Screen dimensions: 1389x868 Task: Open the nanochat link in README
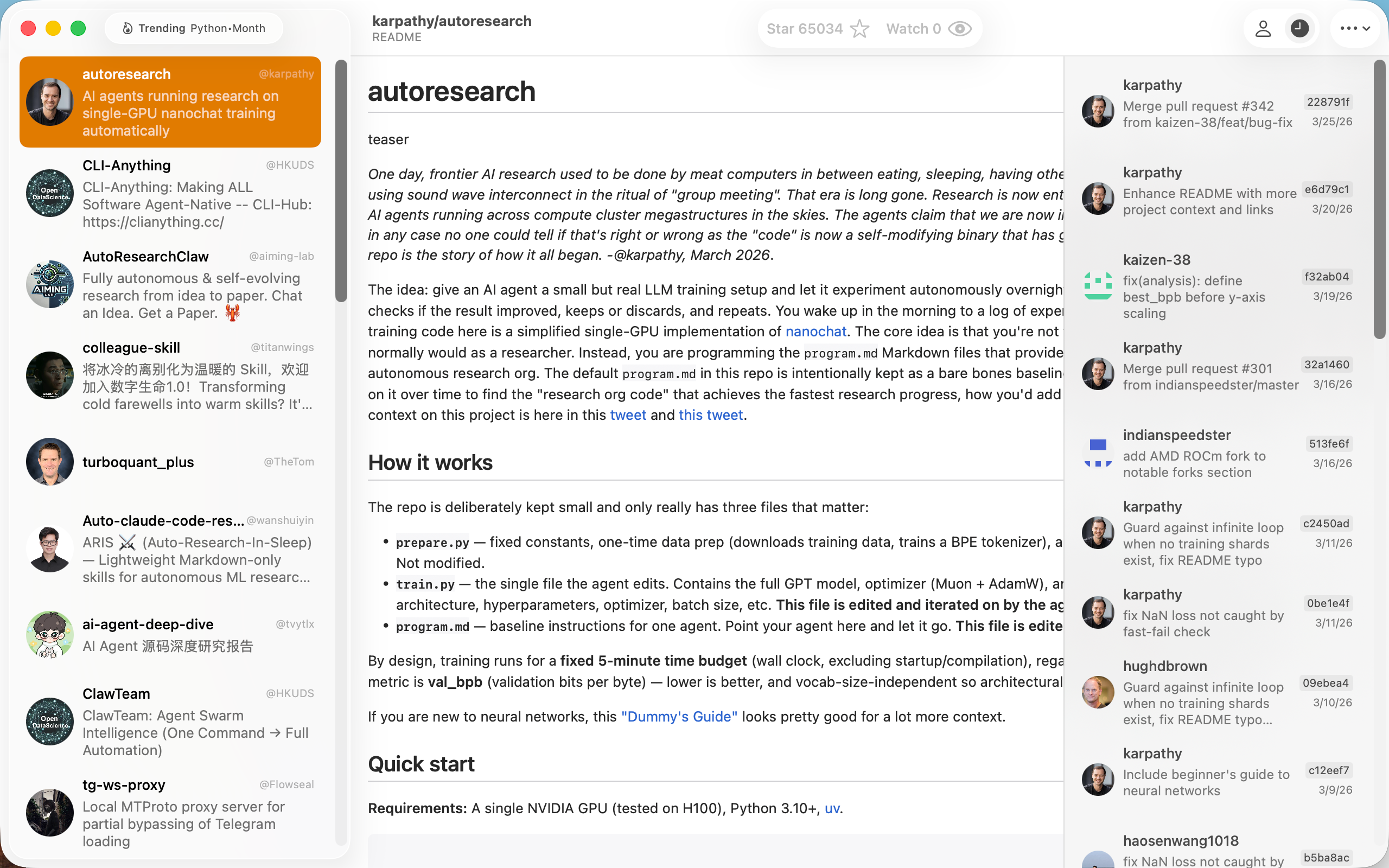pyautogui.click(x=815, y=332)
